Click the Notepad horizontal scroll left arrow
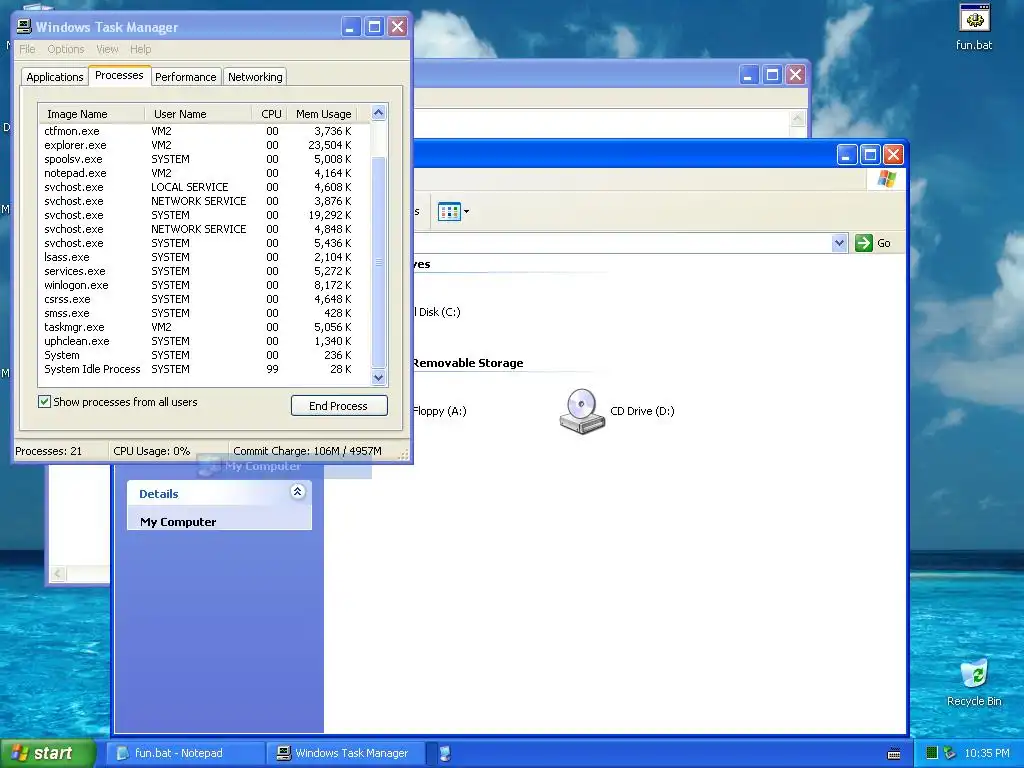1024x768 pixels. pyautogui.click(x=57, y=573)
